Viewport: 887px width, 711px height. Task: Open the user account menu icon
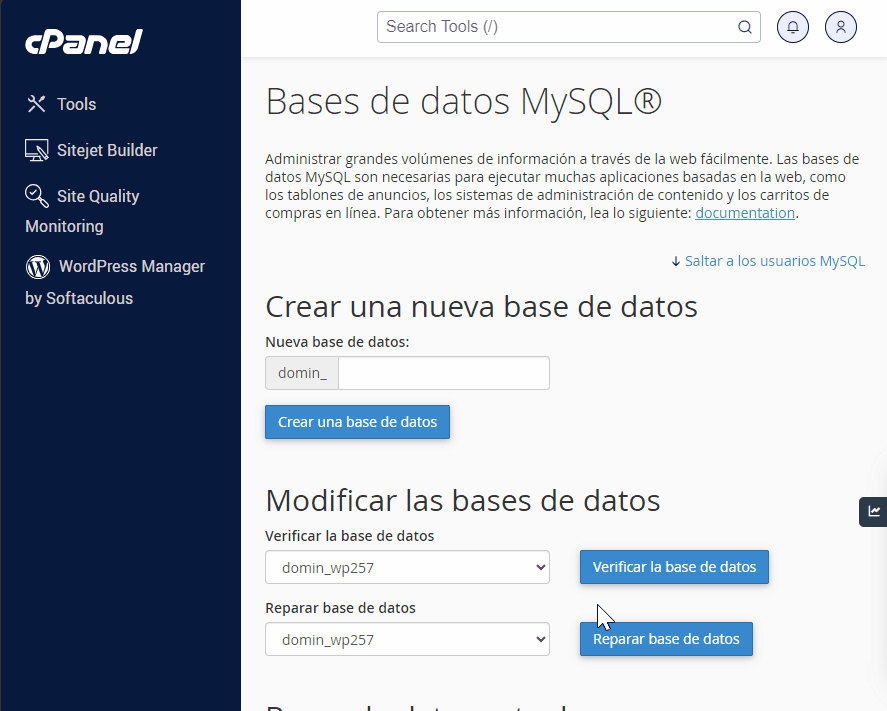[841, 27]
